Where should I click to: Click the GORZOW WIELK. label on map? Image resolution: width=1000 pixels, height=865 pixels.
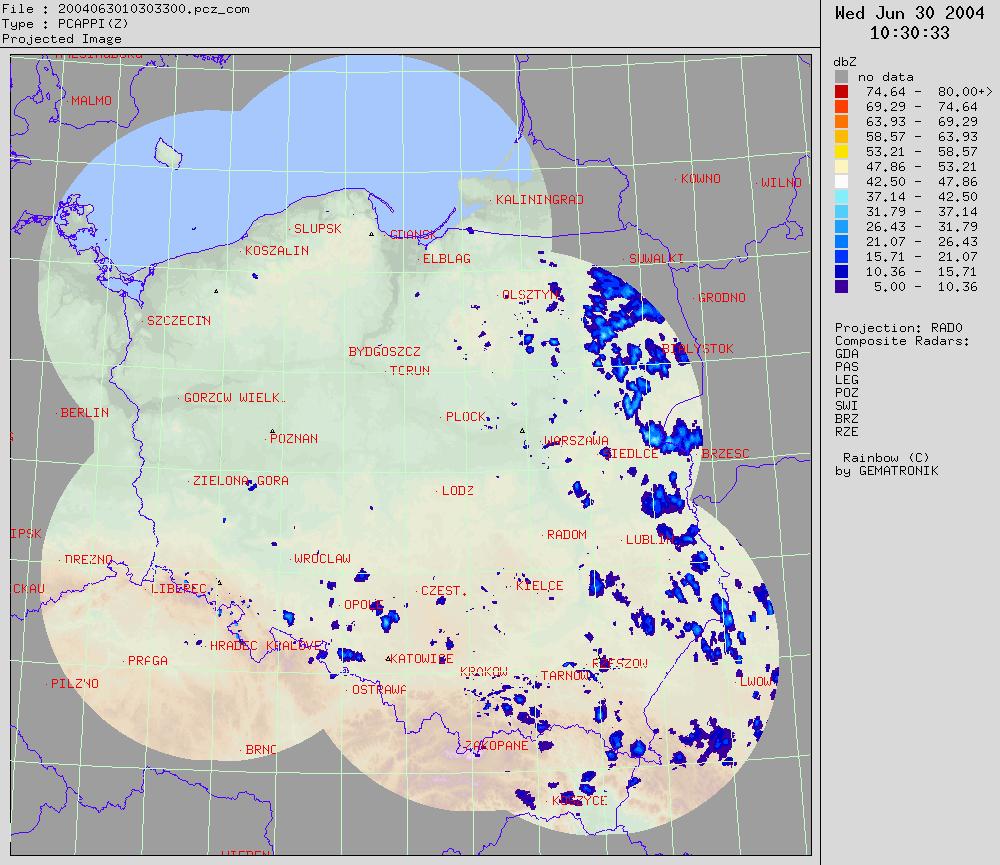point(235,398)
